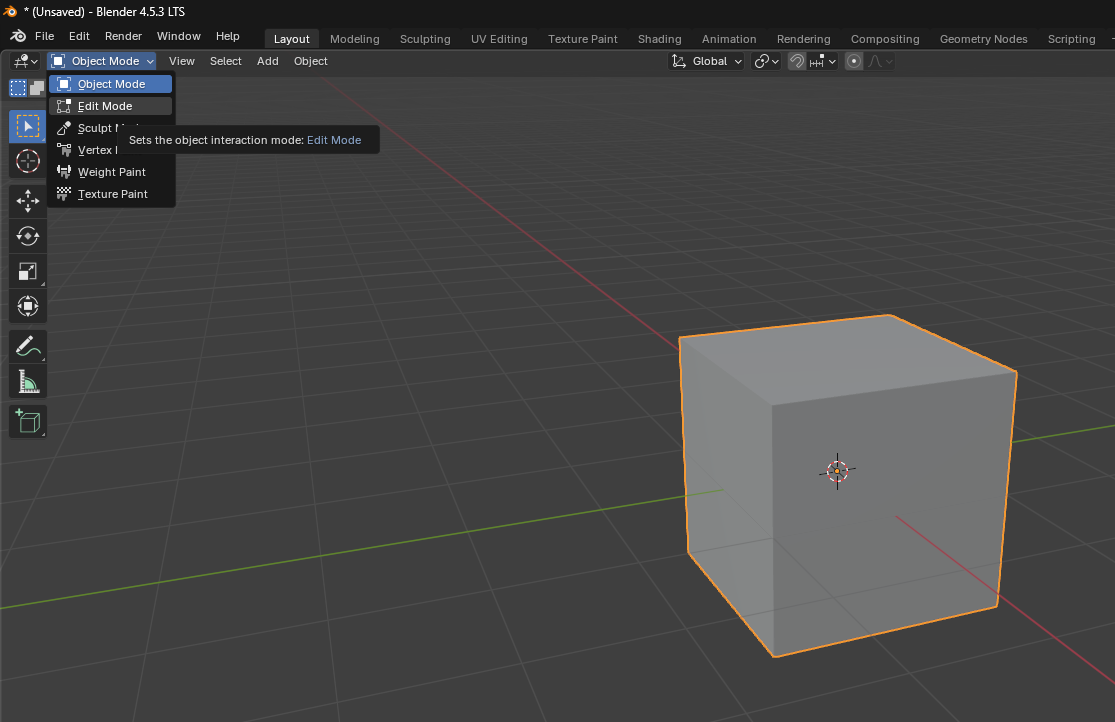Screen dimensions: 1115x722
Task: Select the Select Box tool
Action: (x=27, y=127)
